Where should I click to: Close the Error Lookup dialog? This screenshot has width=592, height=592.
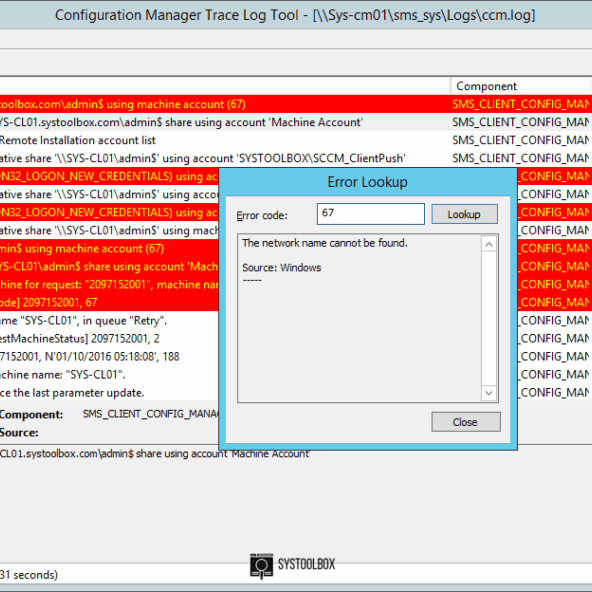coord(466,422)
